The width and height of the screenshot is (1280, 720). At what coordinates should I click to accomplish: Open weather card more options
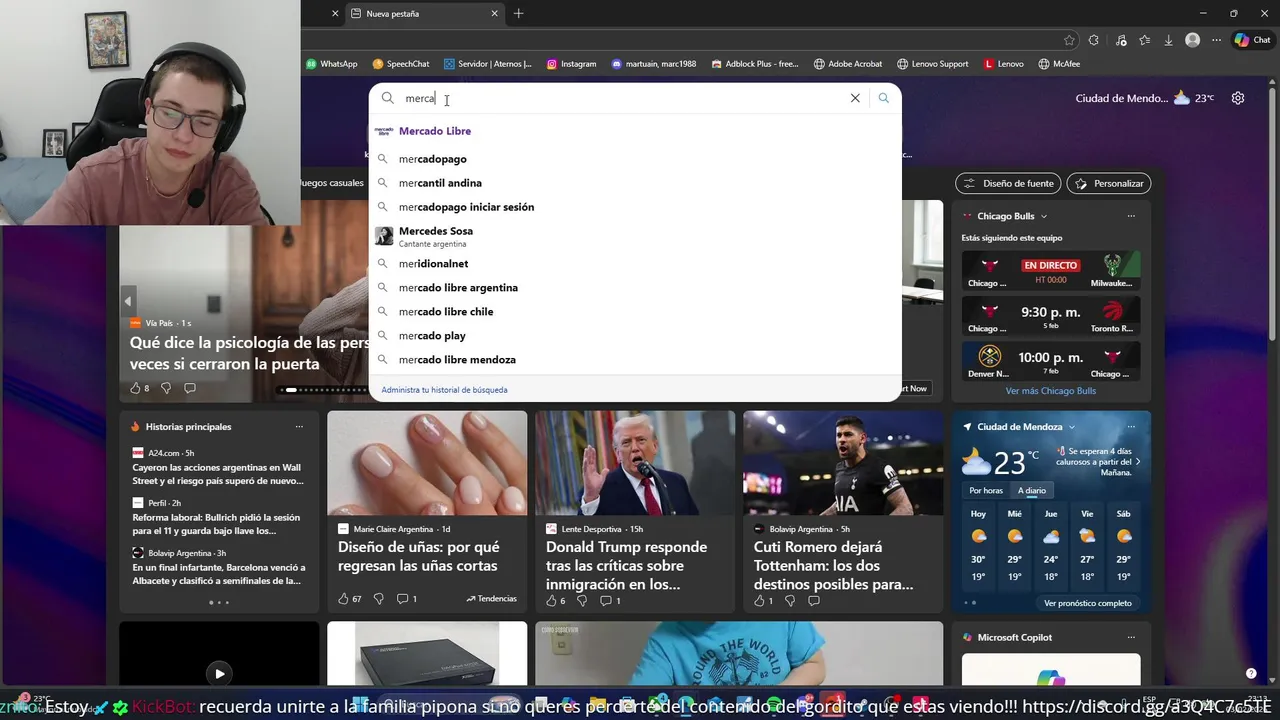pos(1131,427)
